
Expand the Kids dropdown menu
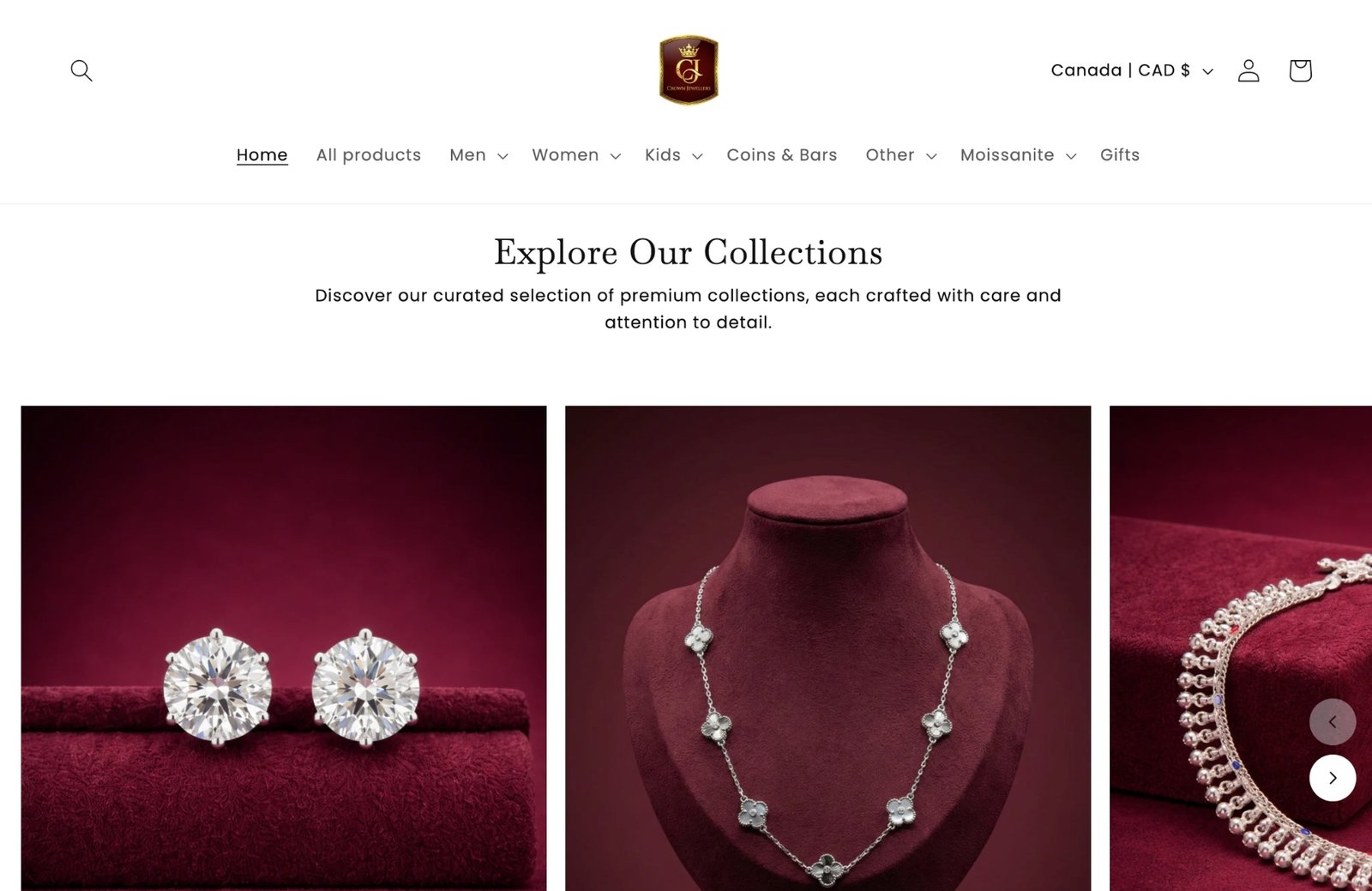pyautogui.click(x=673, y=155)
